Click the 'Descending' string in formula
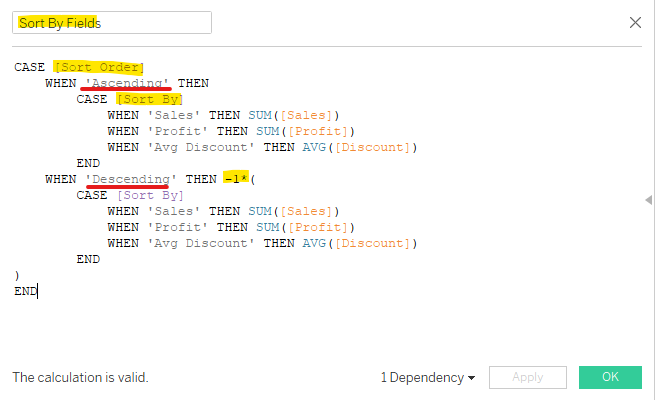 pos(134,179)
